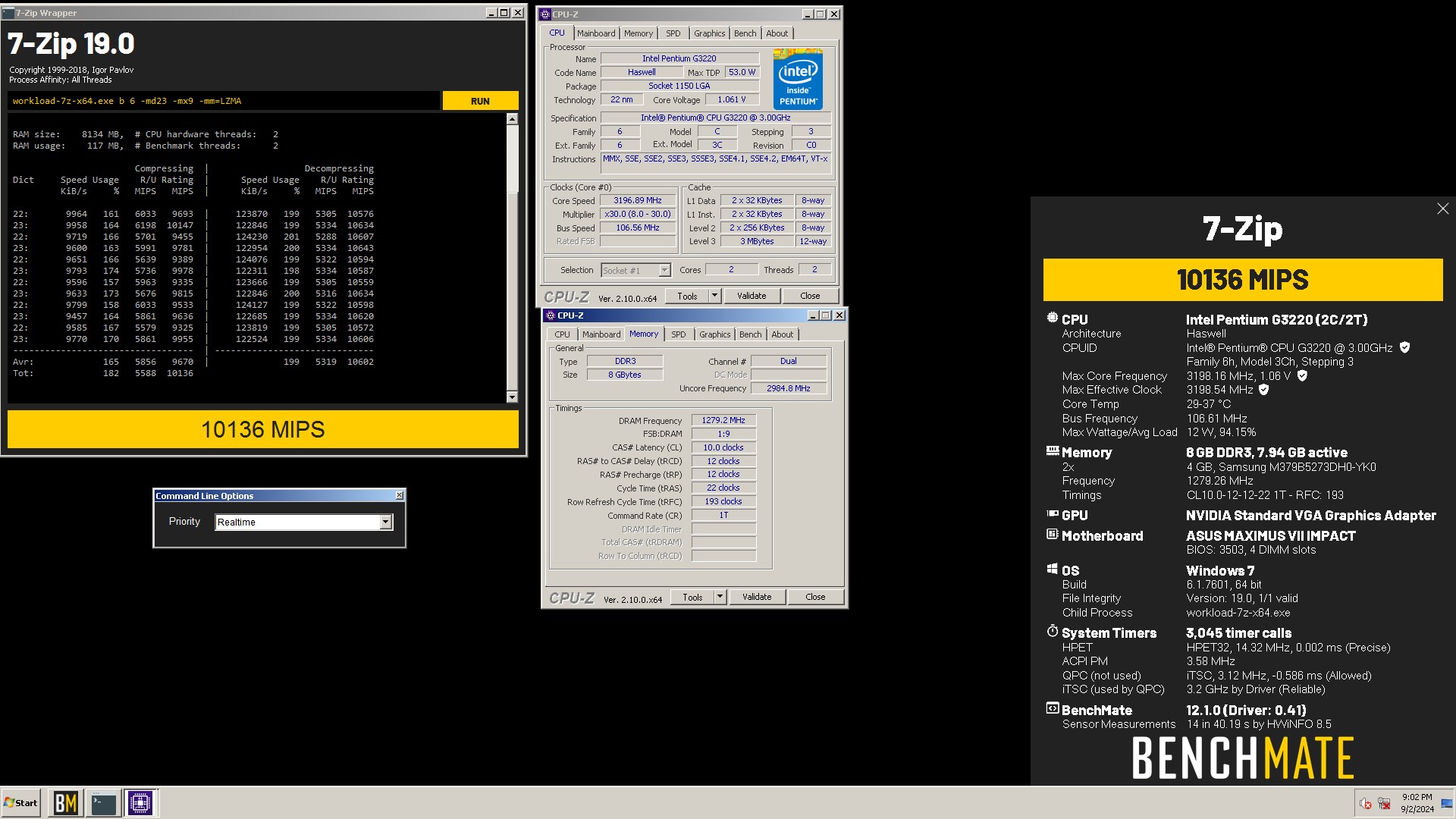Click the Max Core Frequency verified shield
The height and width of the screenshot is (819, 1456).
point(1302,375)
